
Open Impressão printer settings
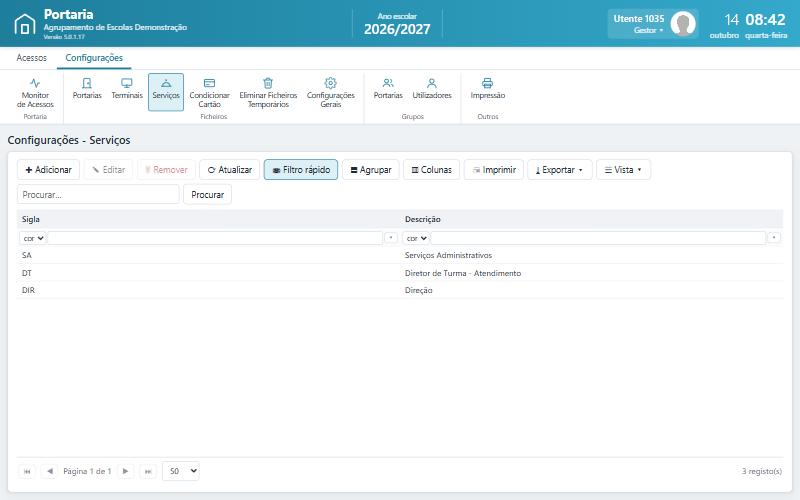click(x=488, y=88)
